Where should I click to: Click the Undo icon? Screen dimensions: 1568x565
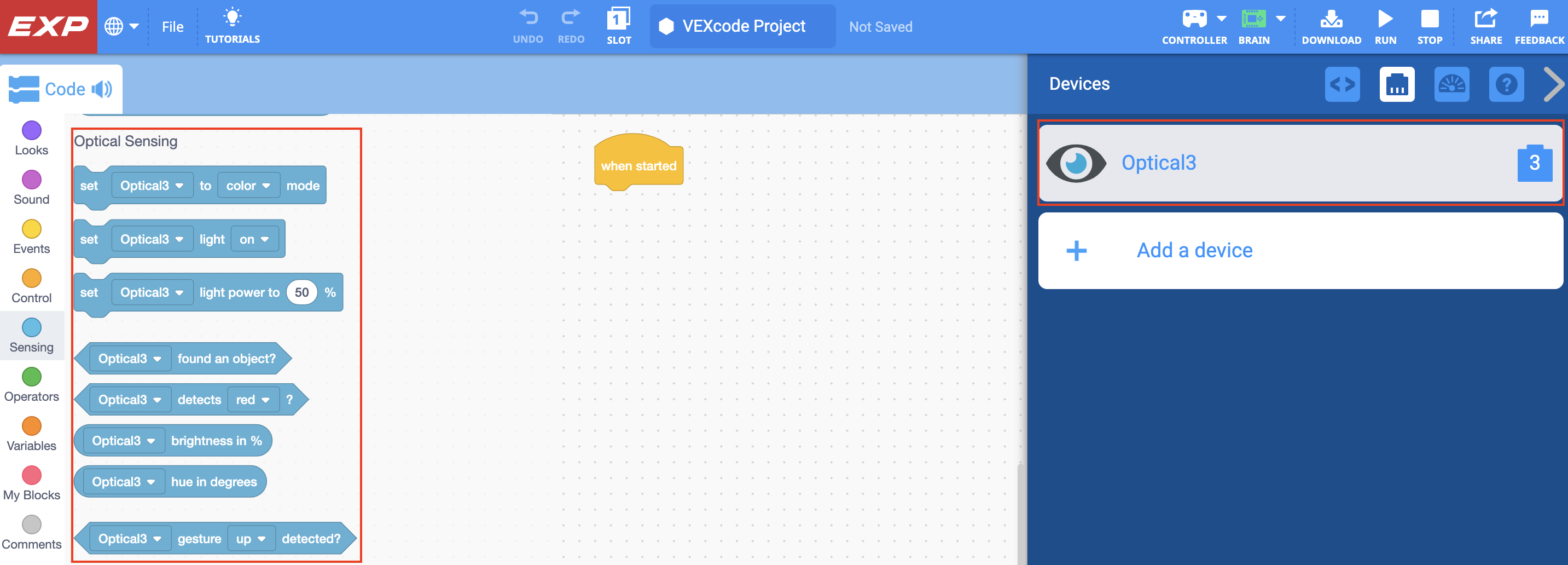pos(529,18)
